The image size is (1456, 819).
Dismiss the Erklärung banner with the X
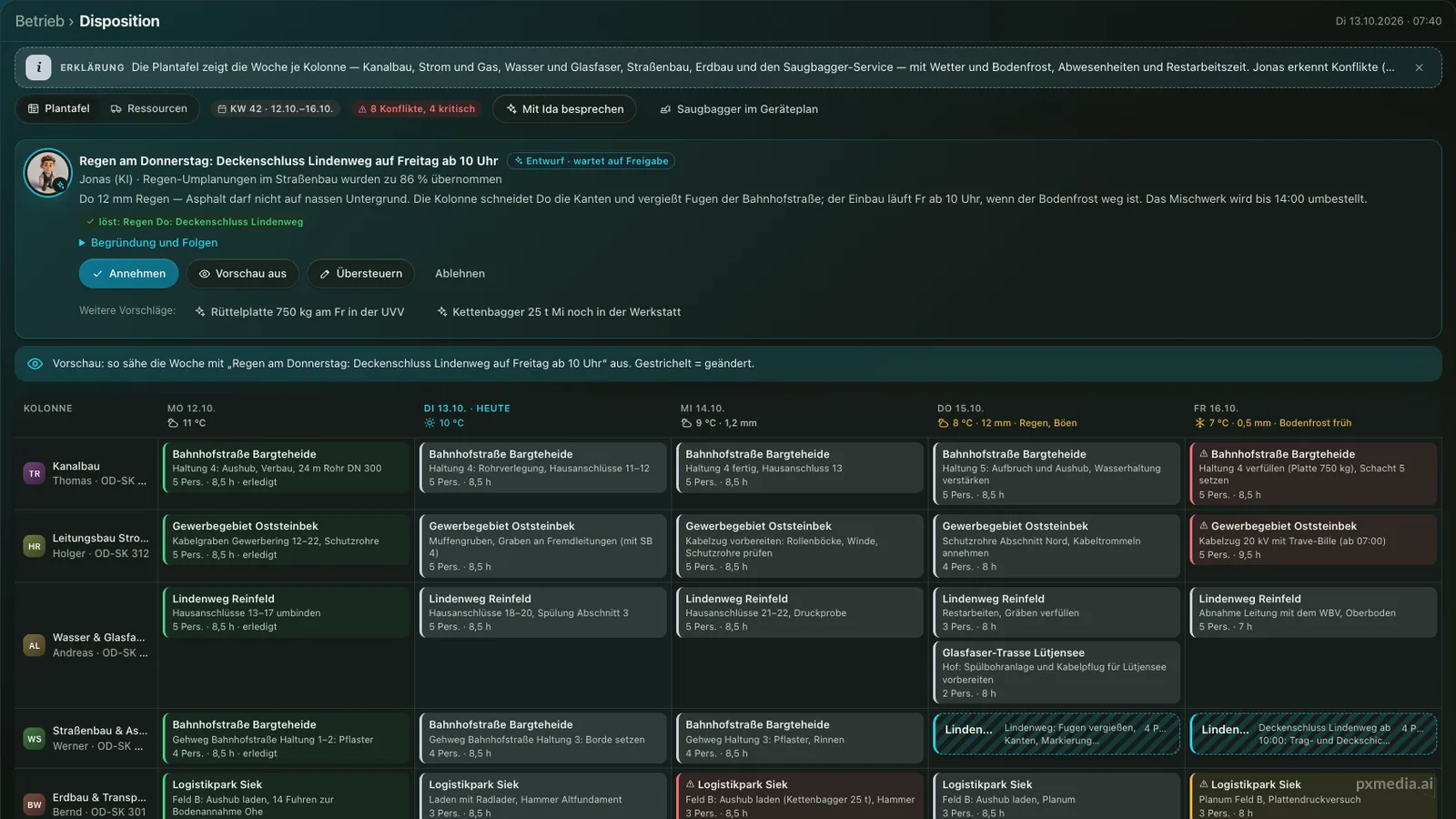pos(1419,67)
